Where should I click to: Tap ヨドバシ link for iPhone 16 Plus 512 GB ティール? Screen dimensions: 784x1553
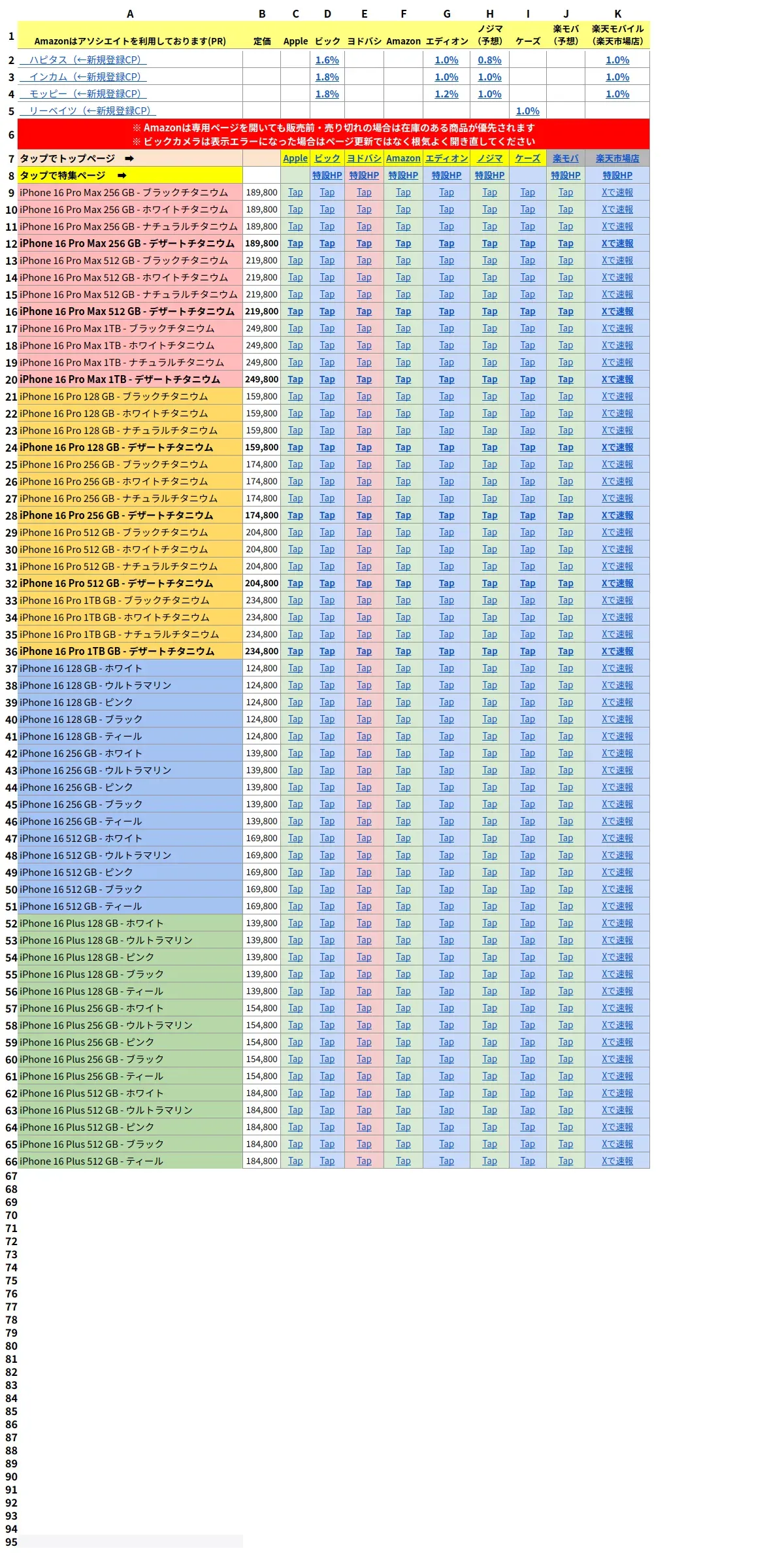tap(364, 1161)
